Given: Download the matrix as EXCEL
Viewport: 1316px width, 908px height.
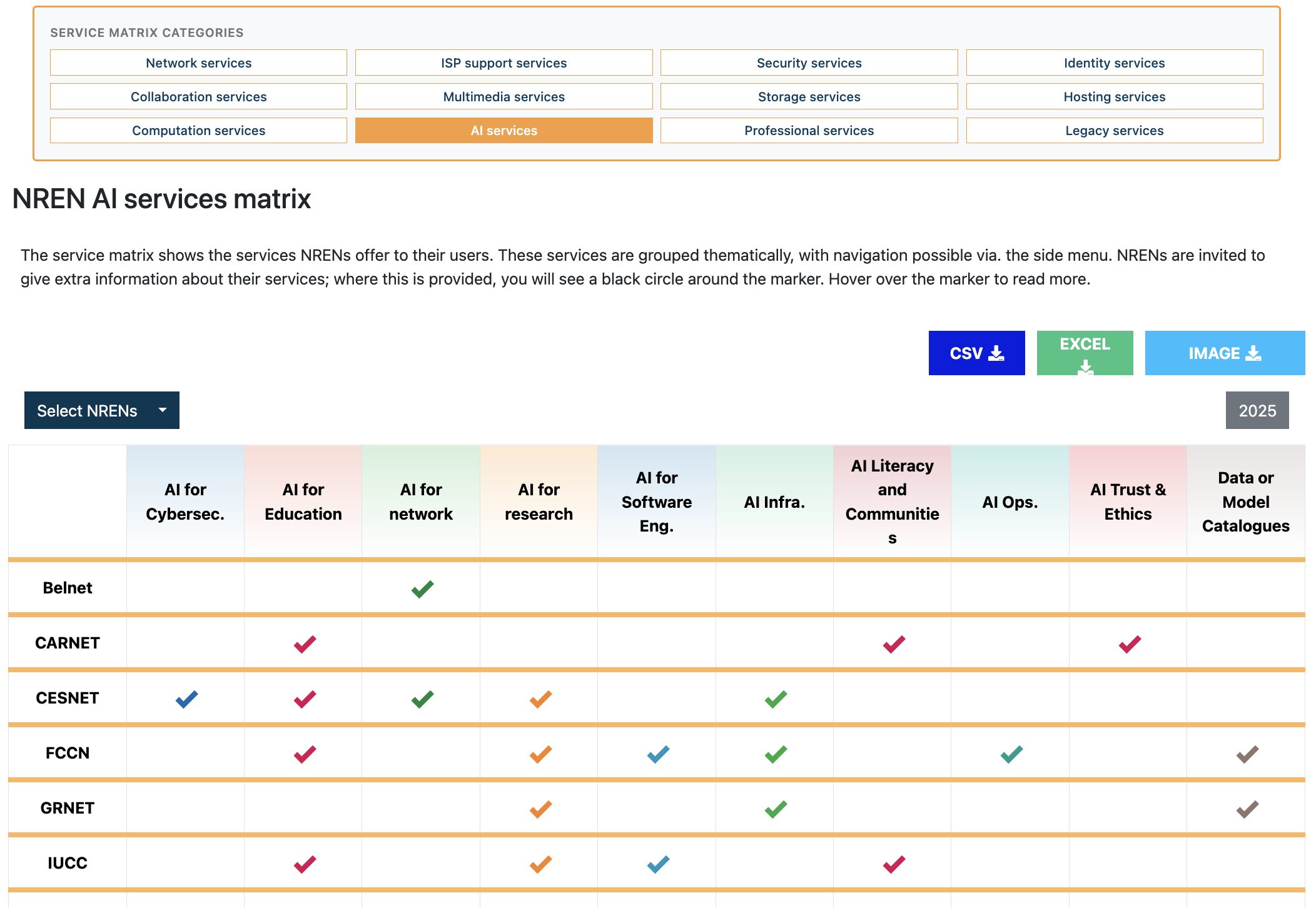Looking at the screenshot, I should tap(1084, 353).
